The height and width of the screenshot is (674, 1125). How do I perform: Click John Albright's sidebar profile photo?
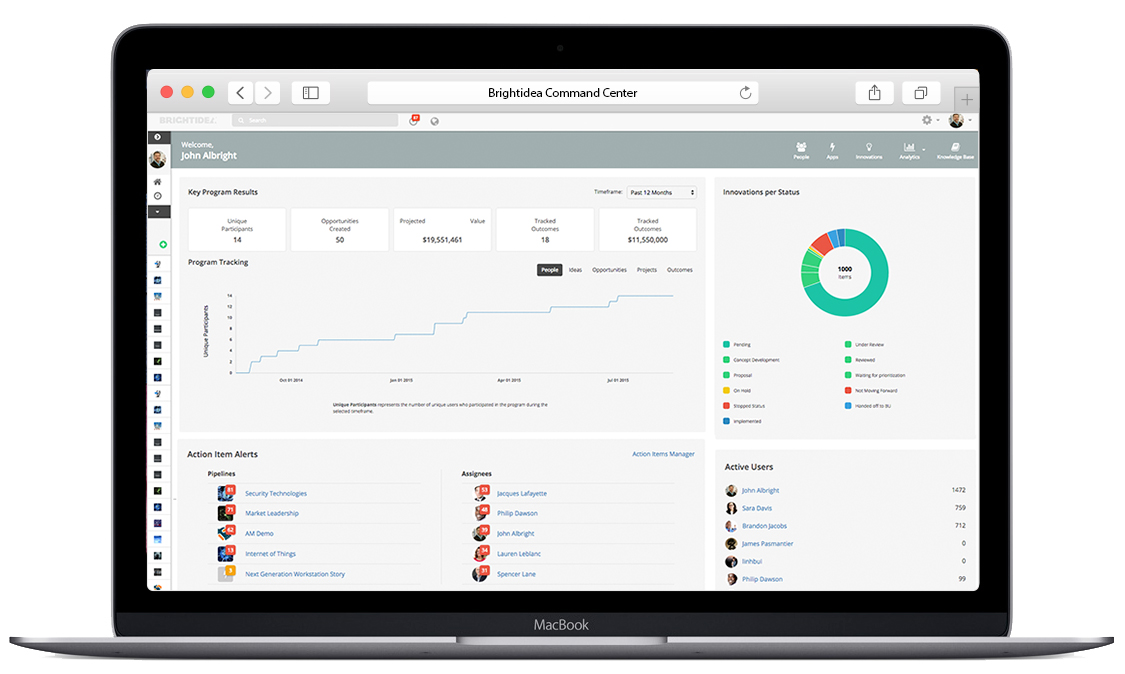click(x=158, y=159)
